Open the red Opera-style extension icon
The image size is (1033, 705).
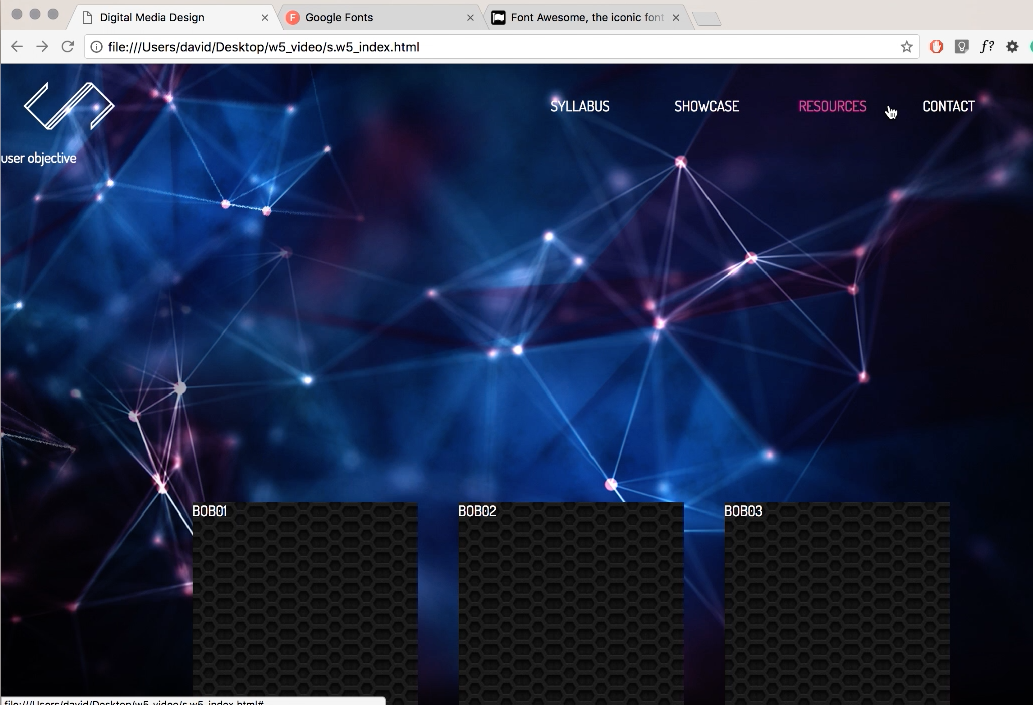(937, 46)
